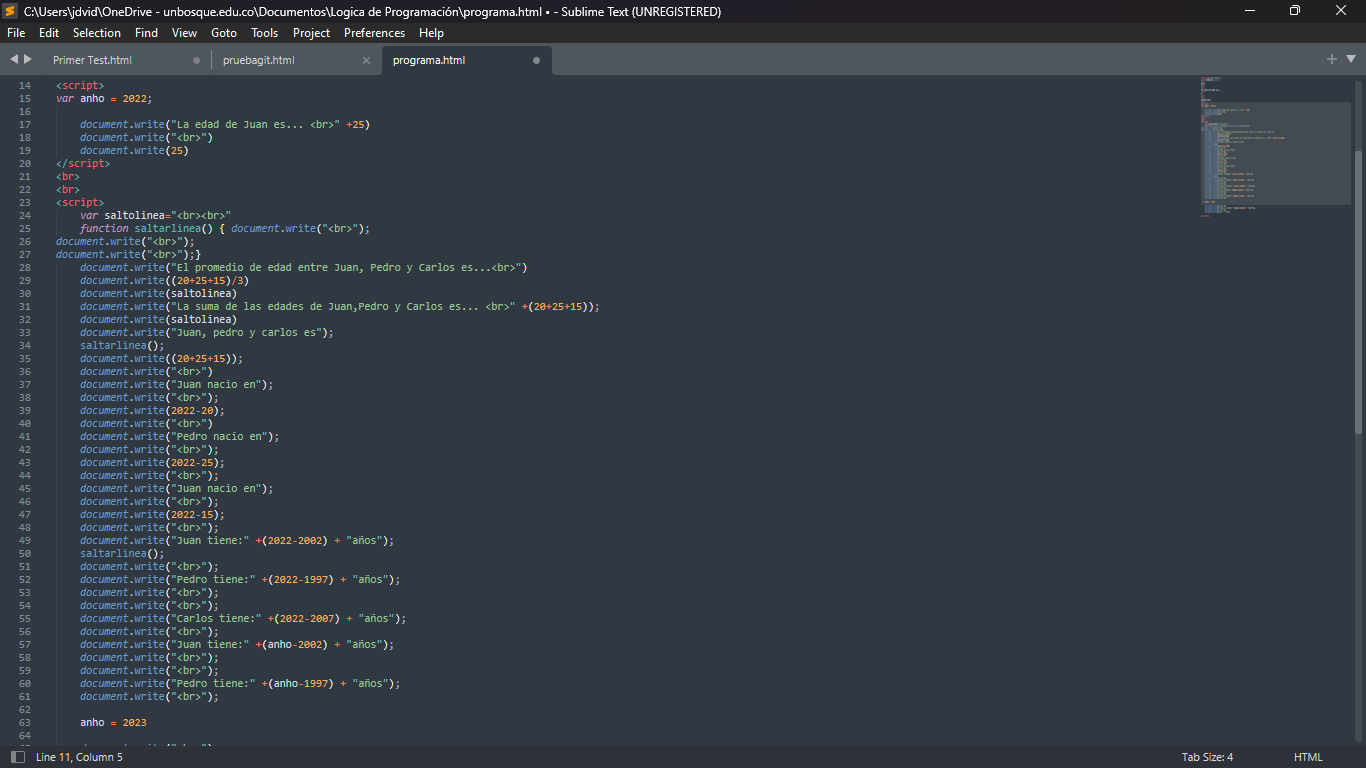Go to previous tab with left arrow

[14, 59]
